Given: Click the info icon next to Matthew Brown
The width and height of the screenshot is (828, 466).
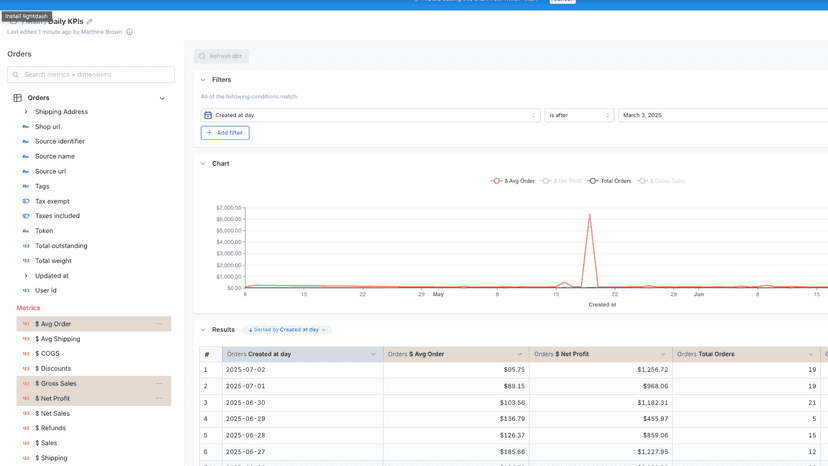Looking at the screenshot, I should pyautogui.click(x=129, y=32).
